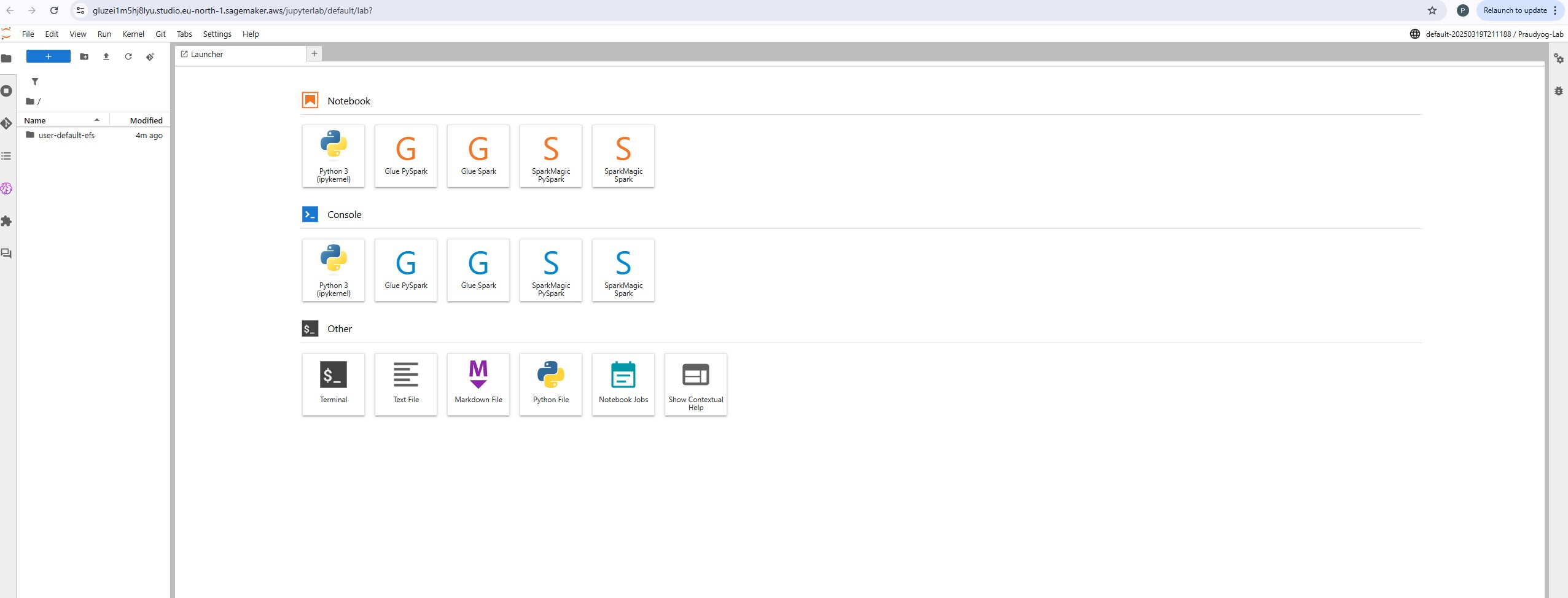The image size is (1568, 598).
Task: Open the Kernel menu
Action: [133, 34]
